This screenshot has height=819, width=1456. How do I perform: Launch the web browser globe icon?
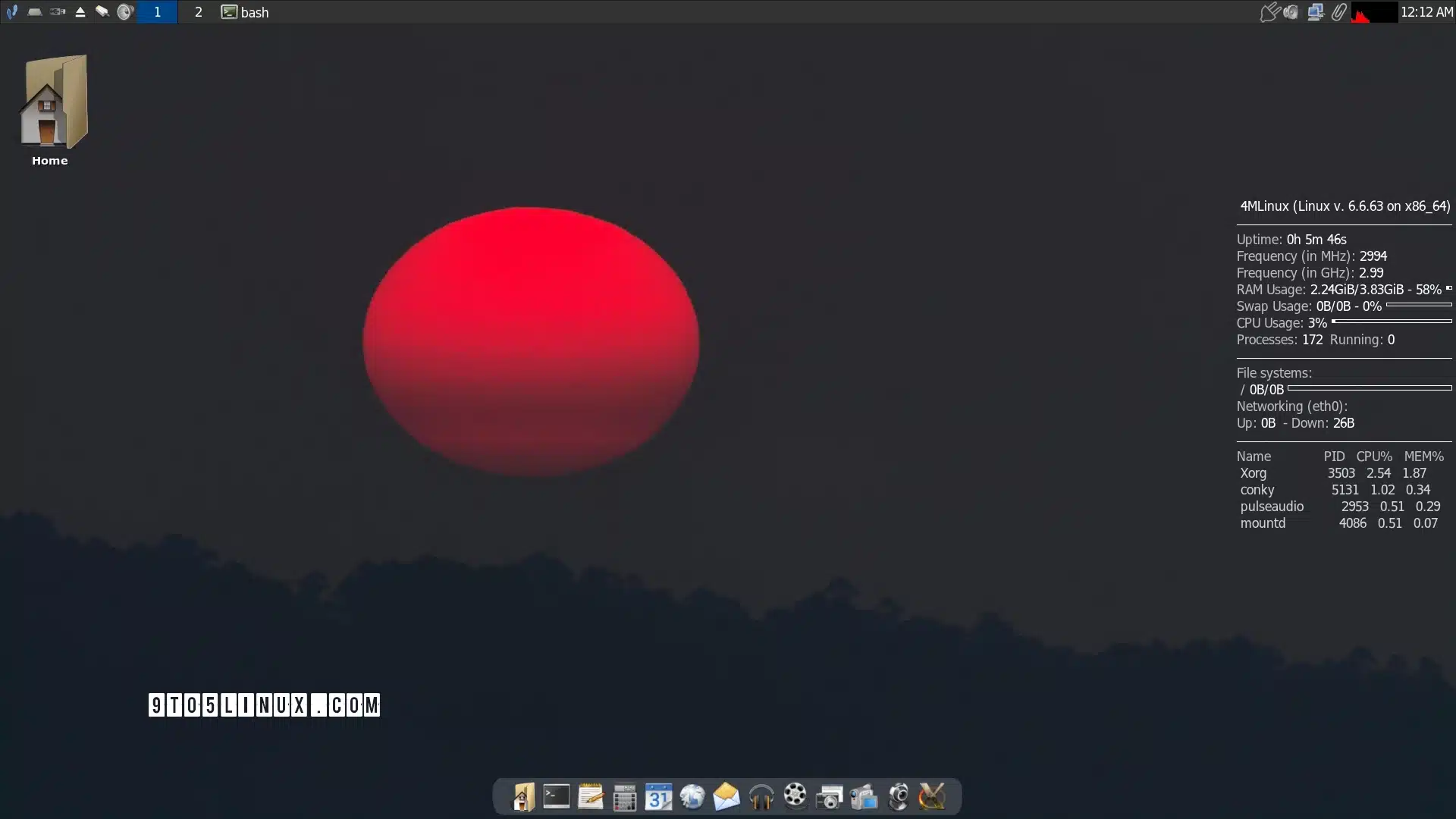[692, 796]
